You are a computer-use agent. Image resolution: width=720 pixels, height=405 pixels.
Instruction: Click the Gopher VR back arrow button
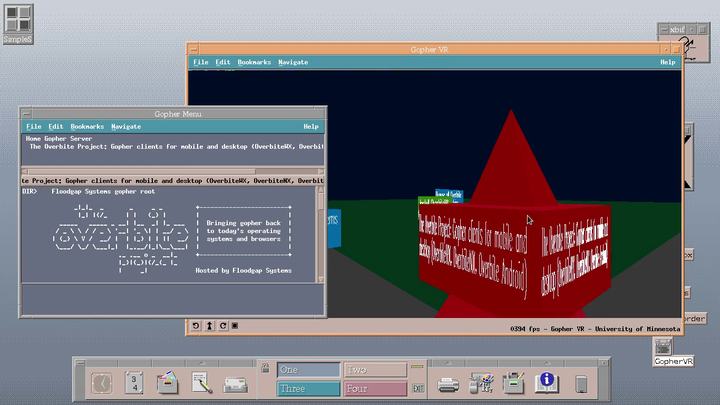coord(196,326)
